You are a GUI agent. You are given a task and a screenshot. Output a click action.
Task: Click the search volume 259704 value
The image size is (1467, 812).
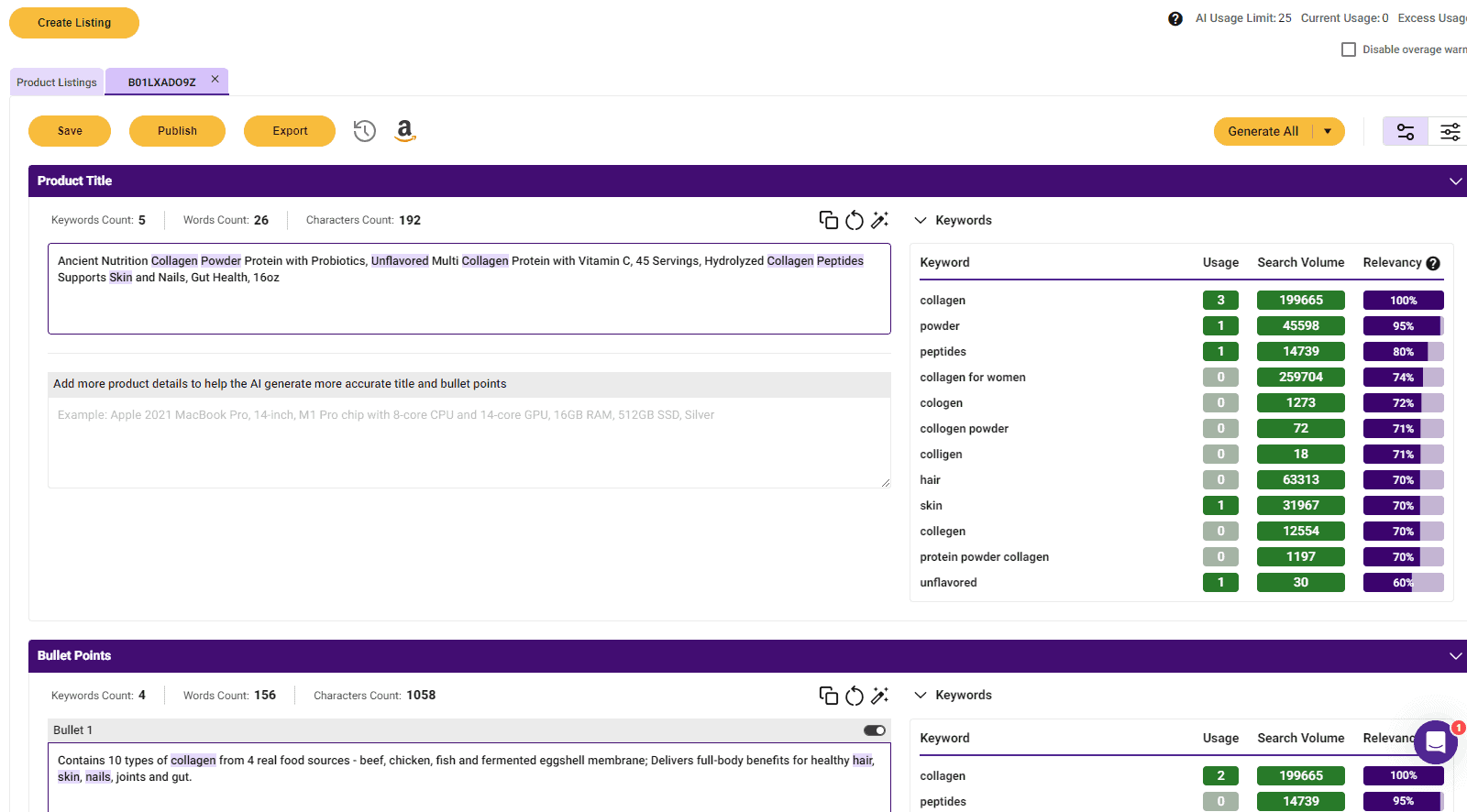(1300, 378)
